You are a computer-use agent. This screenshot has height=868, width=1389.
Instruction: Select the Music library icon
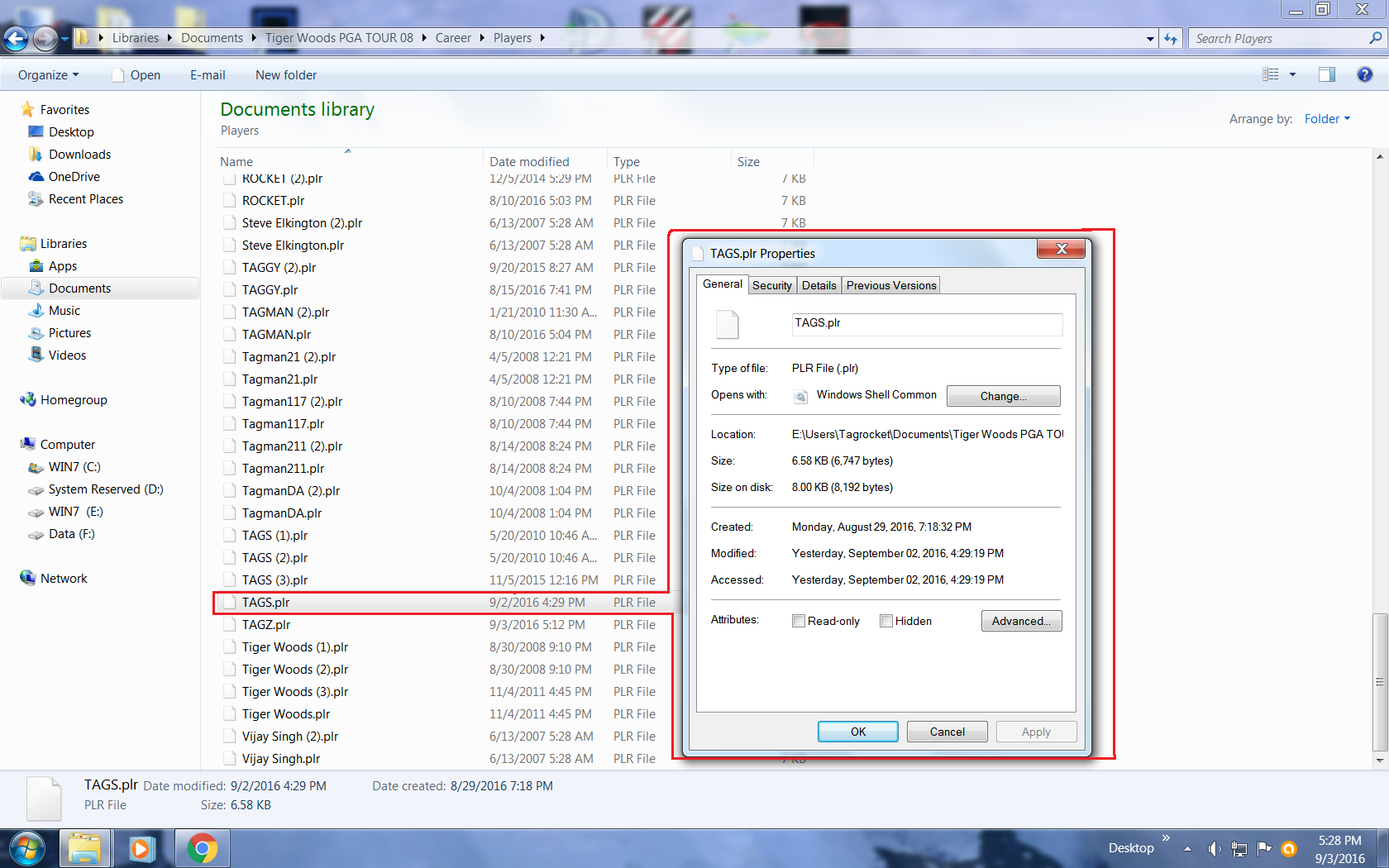point(36,311)
